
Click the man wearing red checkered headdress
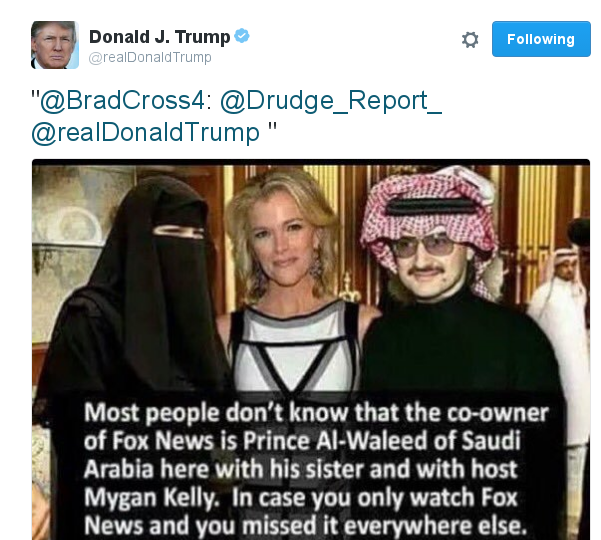(x=456, y=291)
